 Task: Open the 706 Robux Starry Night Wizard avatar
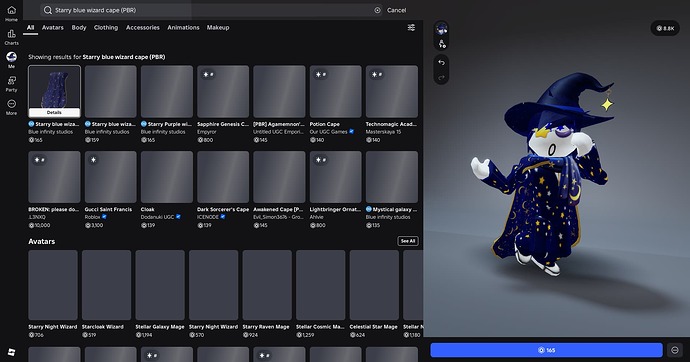[x=53, y=285]
